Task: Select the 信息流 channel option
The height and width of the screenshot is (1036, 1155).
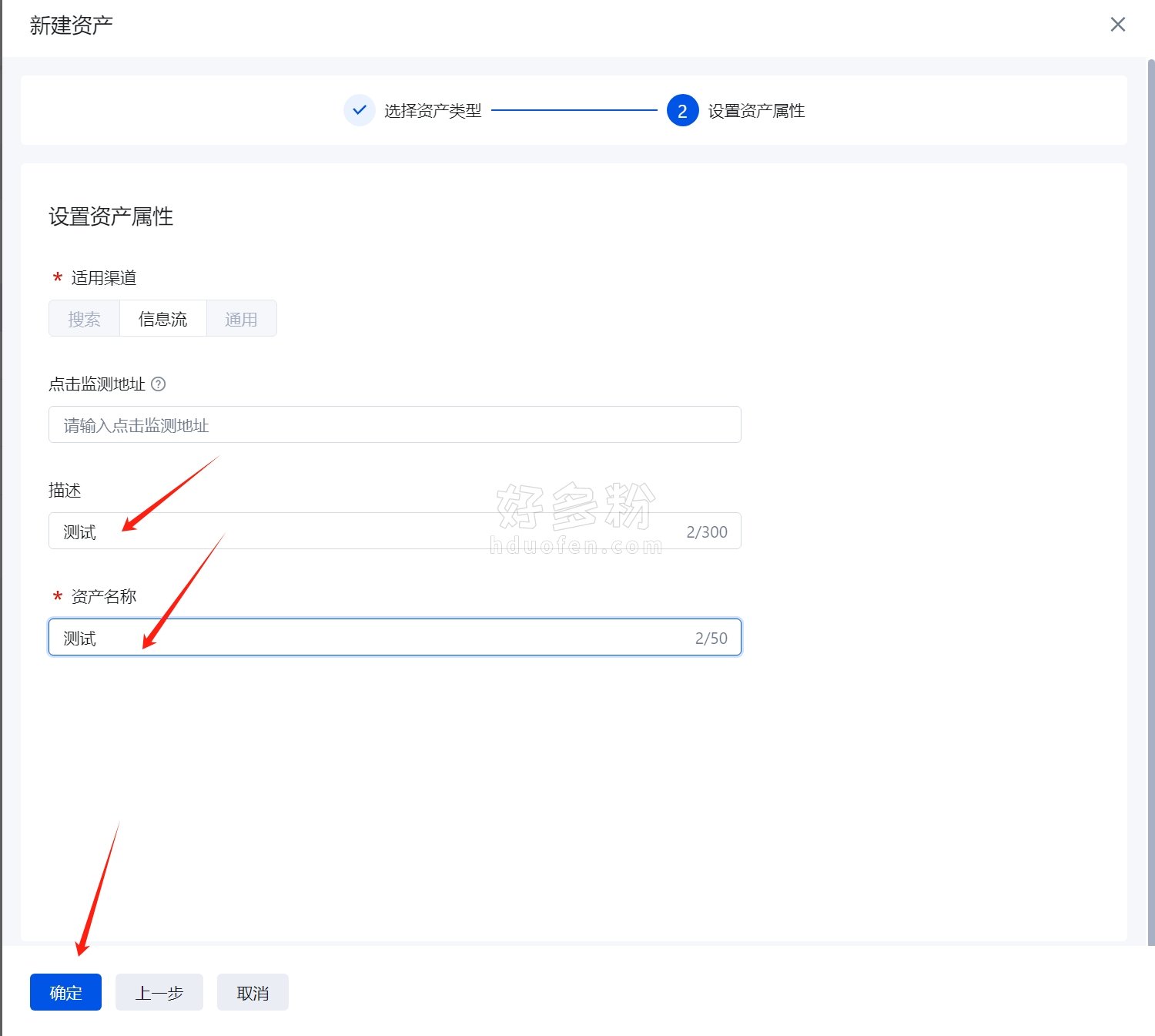Action: pos(162,319)
